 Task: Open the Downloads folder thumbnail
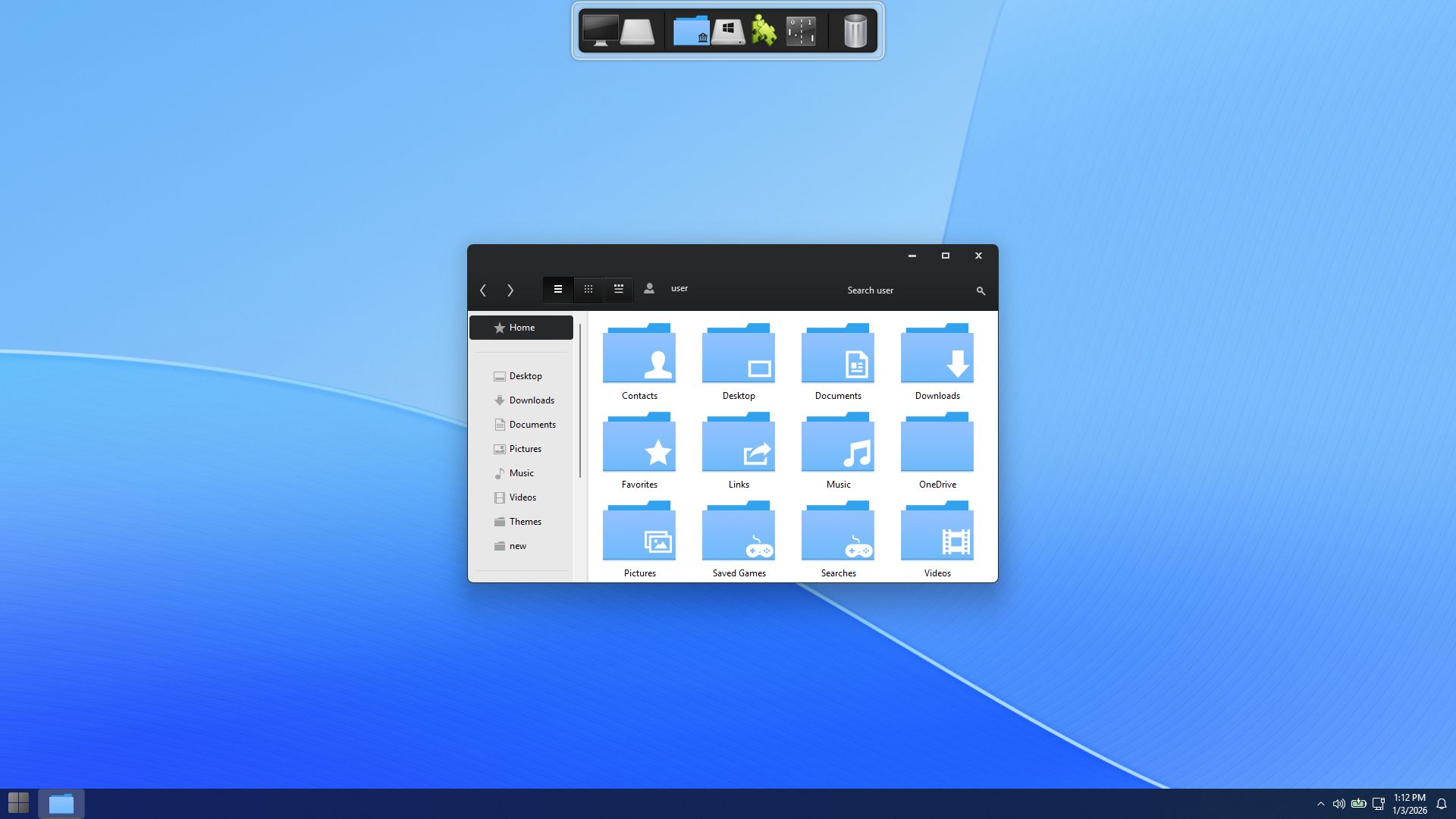[x=937, y=356]
